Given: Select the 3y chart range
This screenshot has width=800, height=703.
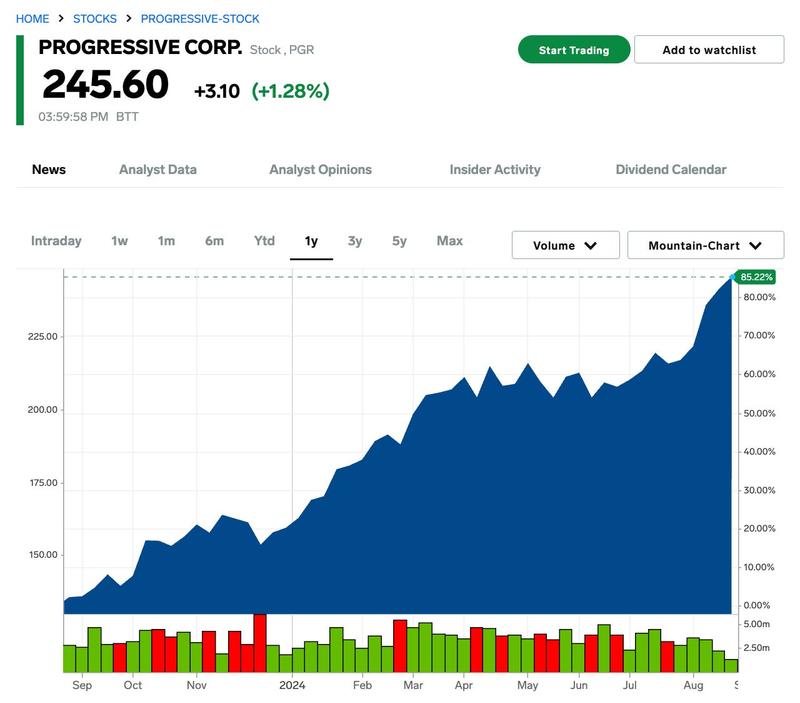Looking at the screenshot, I should 355,241.
